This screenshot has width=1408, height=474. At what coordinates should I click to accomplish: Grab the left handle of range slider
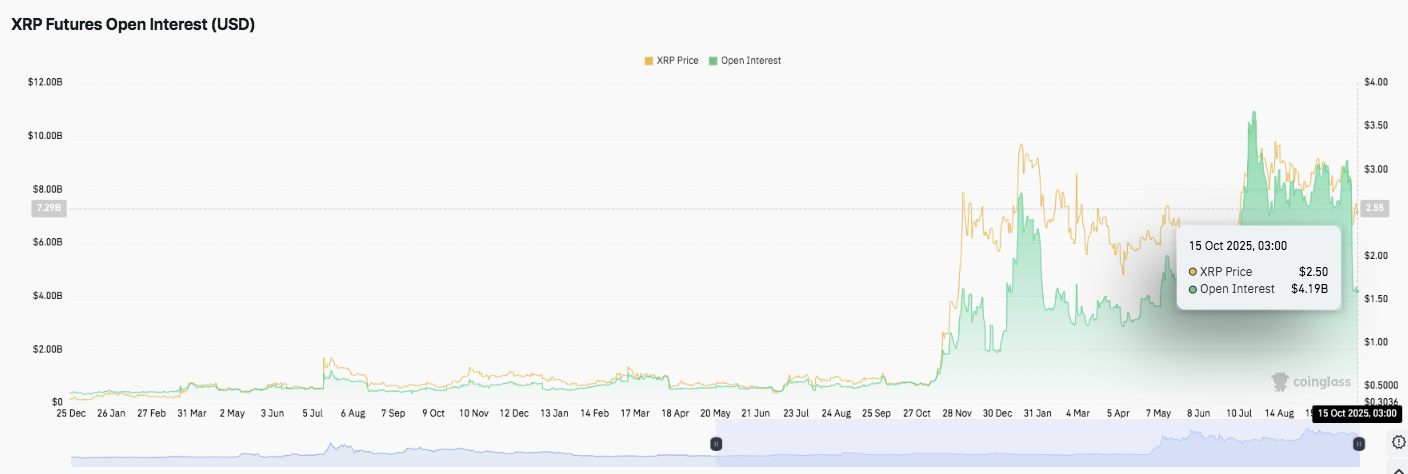716,443
